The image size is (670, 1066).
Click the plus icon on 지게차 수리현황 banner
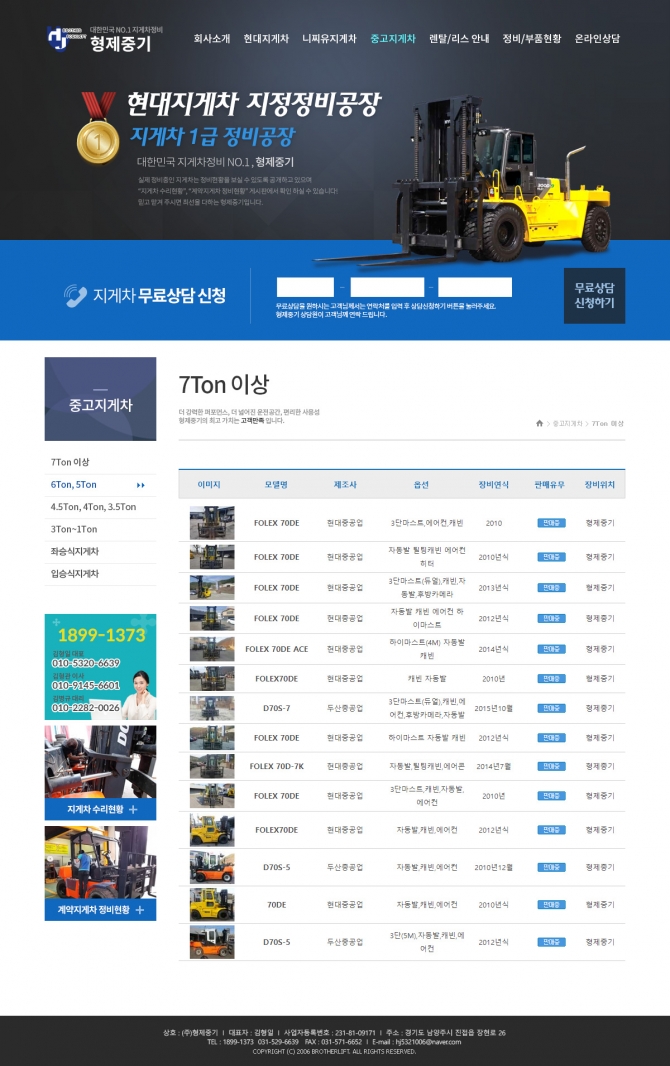(x=133, y=810)
